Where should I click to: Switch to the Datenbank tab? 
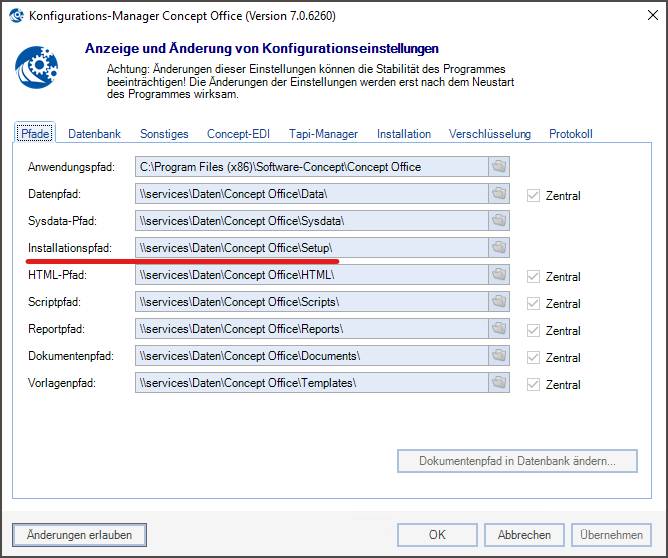tap(94, 134)
